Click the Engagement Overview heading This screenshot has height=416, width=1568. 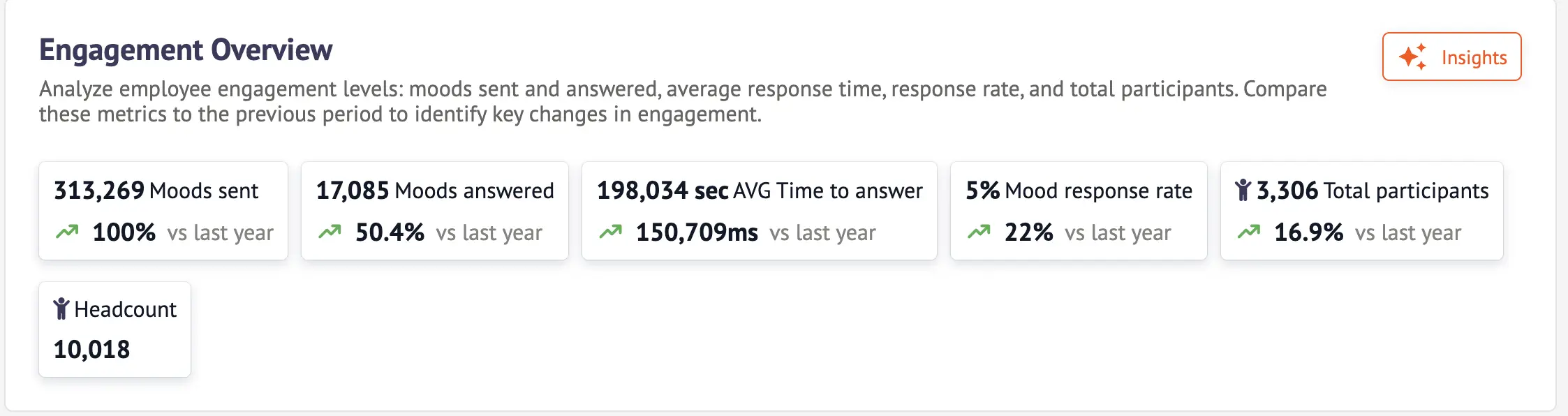pos(186,50)
